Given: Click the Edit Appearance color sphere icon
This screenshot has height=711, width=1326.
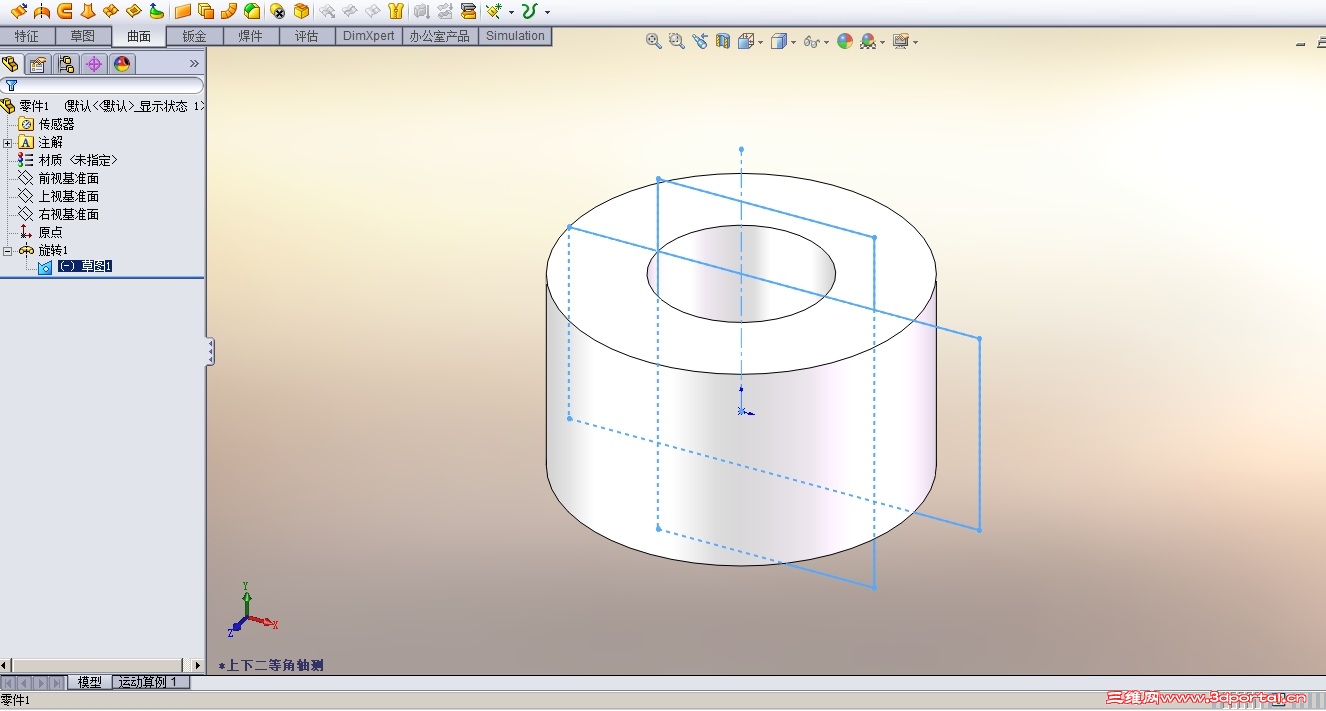Looking at the screenshot, I should click(x=845, y=41).
